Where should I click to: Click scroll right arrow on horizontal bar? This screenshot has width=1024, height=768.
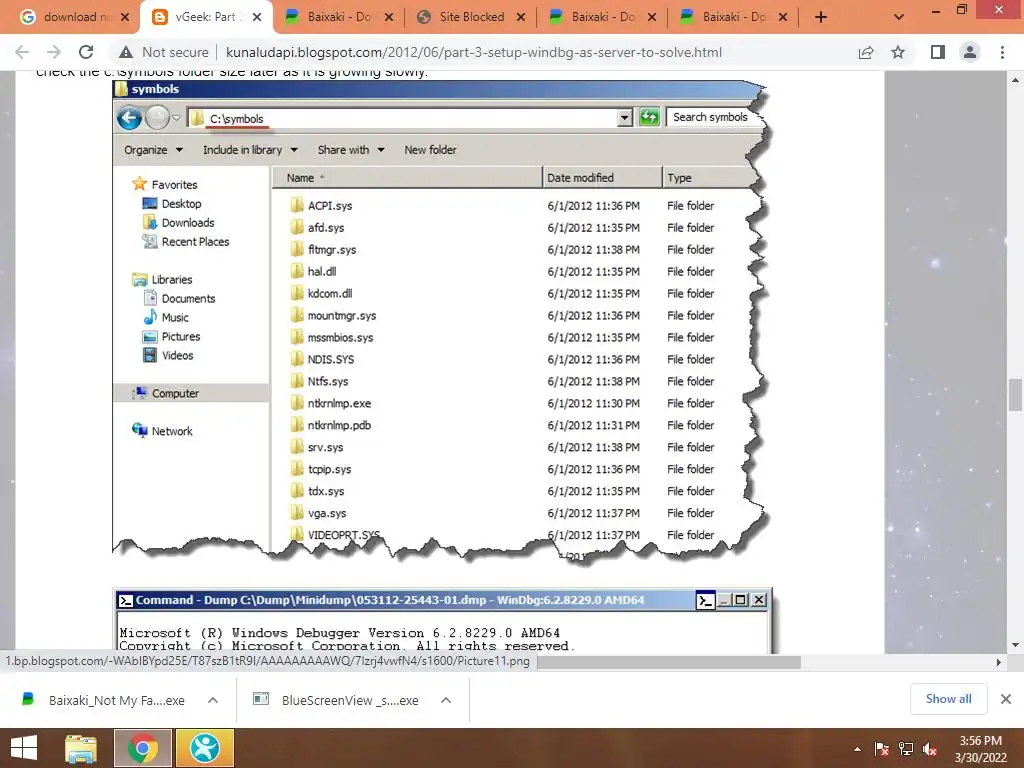pyautogui.click(x=998, y=662)
